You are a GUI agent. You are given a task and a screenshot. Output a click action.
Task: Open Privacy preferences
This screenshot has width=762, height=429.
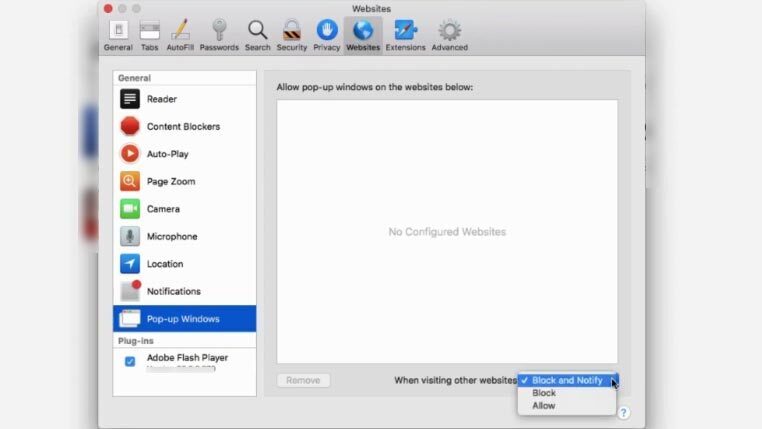click(x=326, y=34)
